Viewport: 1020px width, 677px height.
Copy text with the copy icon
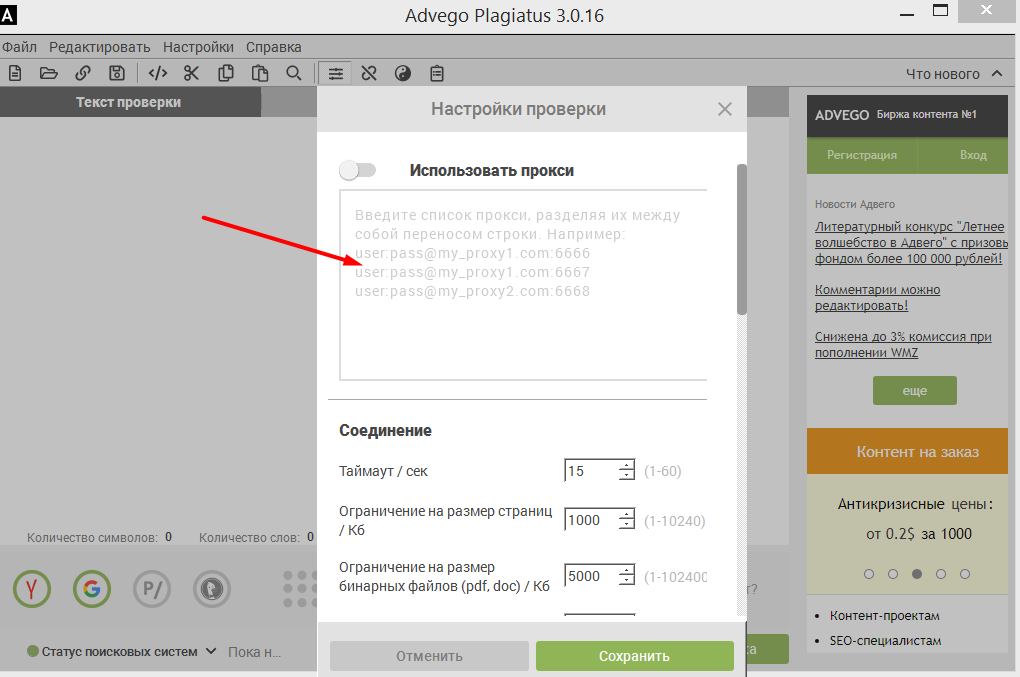[x=226, y=73]
